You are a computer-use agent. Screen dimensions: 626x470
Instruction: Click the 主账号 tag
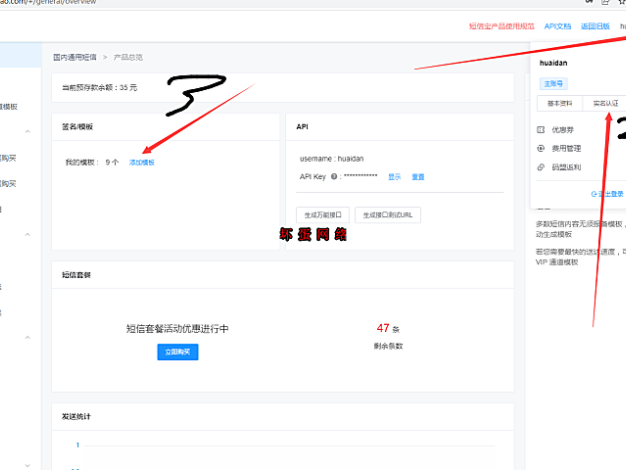(x=553, y=83)
